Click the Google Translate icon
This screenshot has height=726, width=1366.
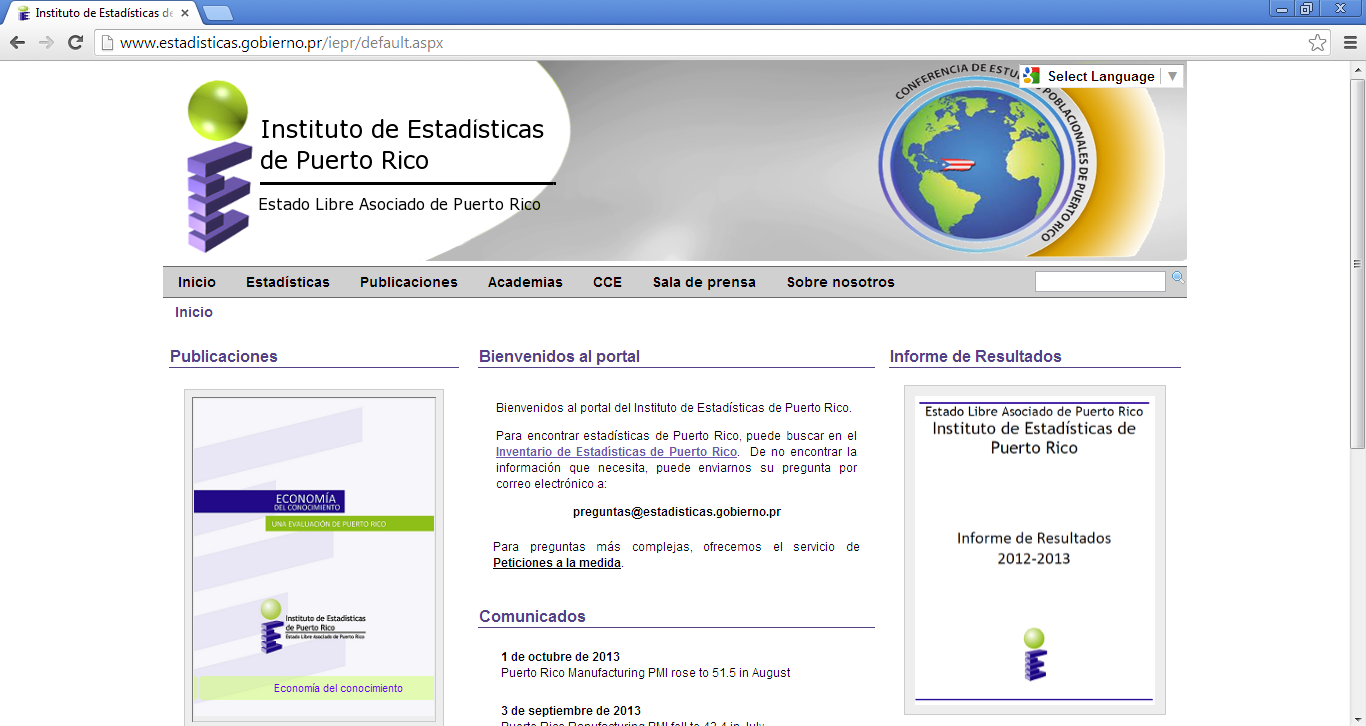(1032, 76)
